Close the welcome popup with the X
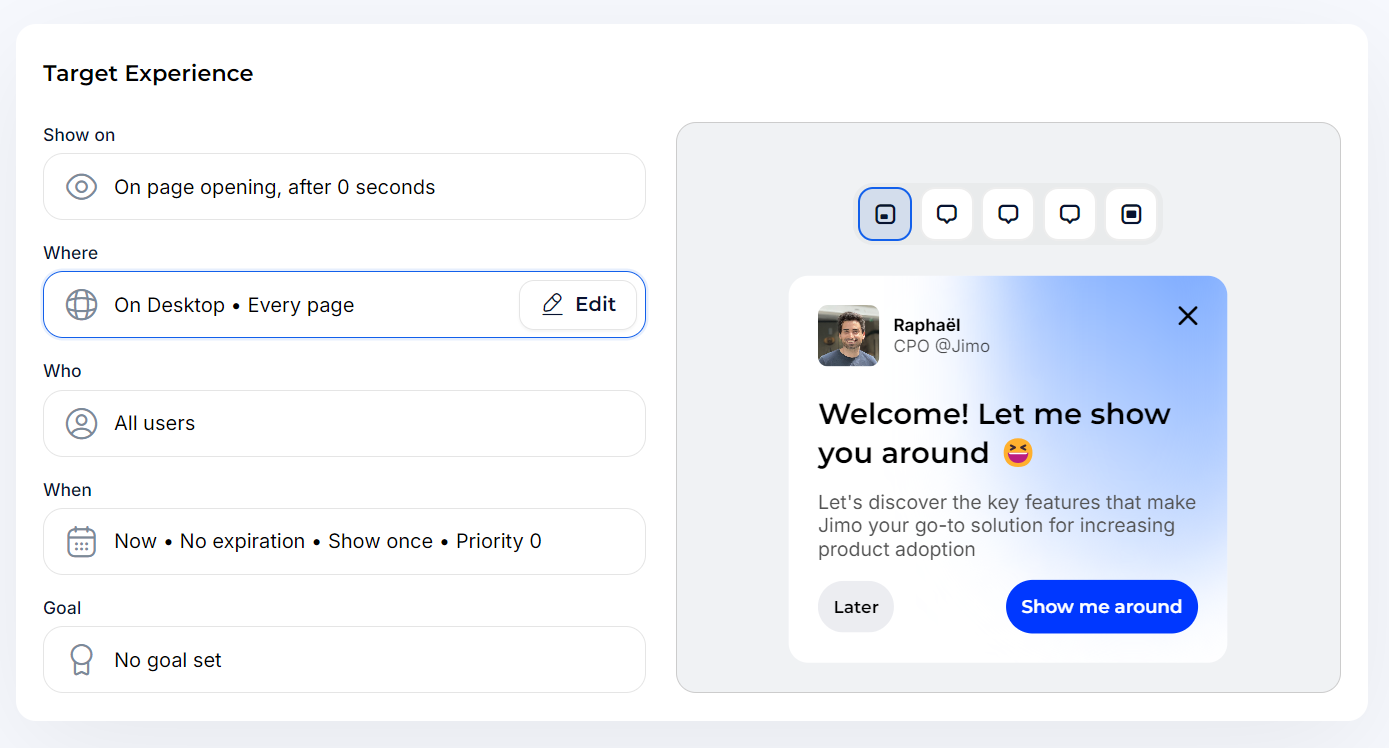 coord(1187,316)
